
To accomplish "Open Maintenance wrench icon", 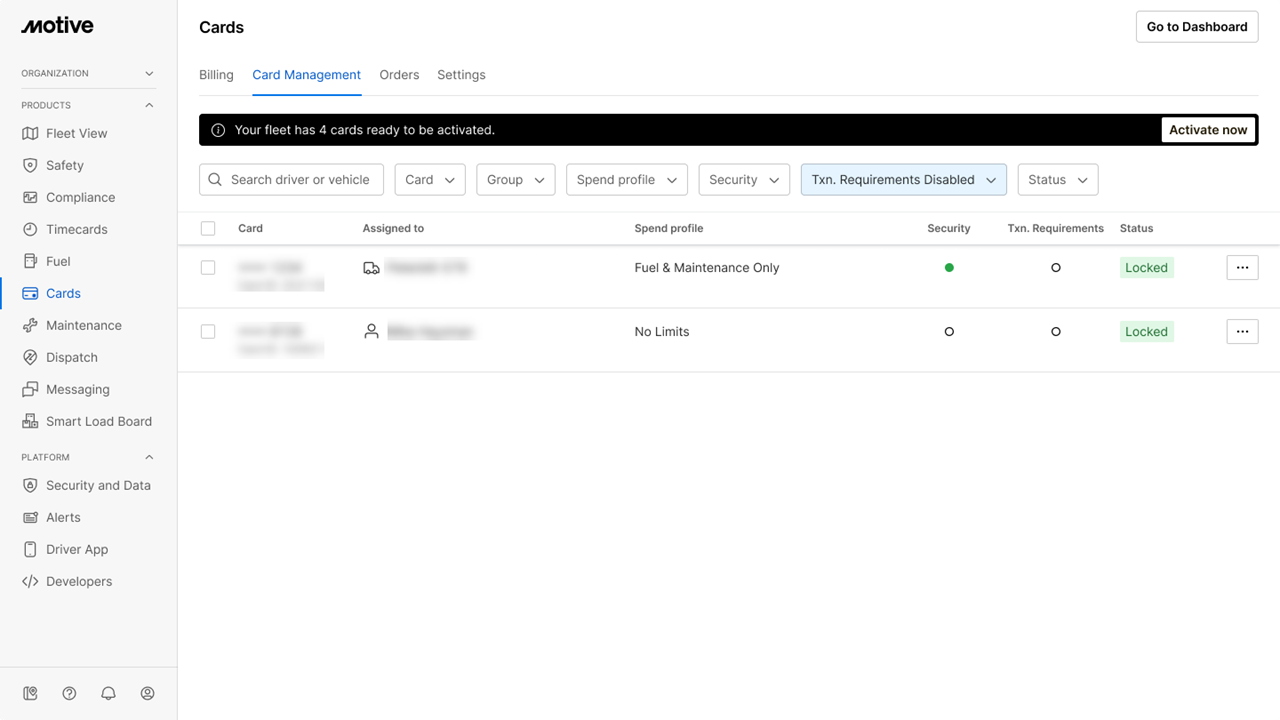I will point(30,325).
